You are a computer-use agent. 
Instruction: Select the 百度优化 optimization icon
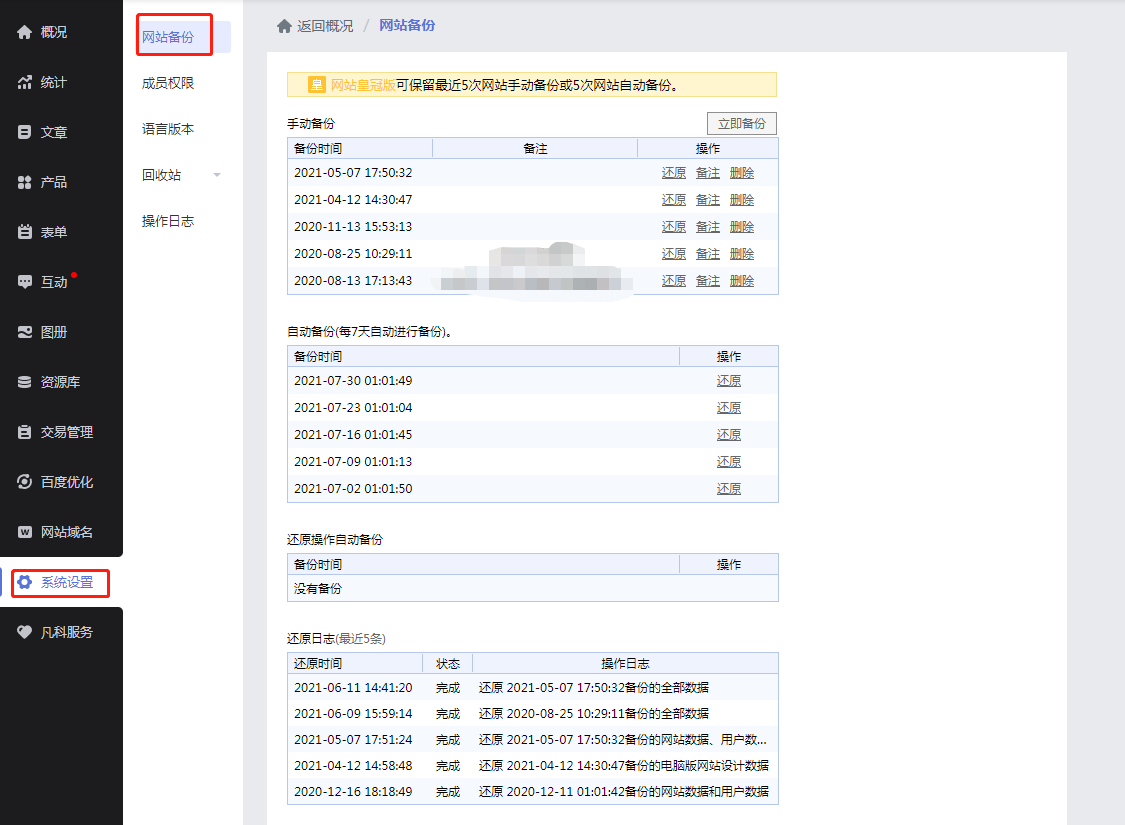(24, 482)
